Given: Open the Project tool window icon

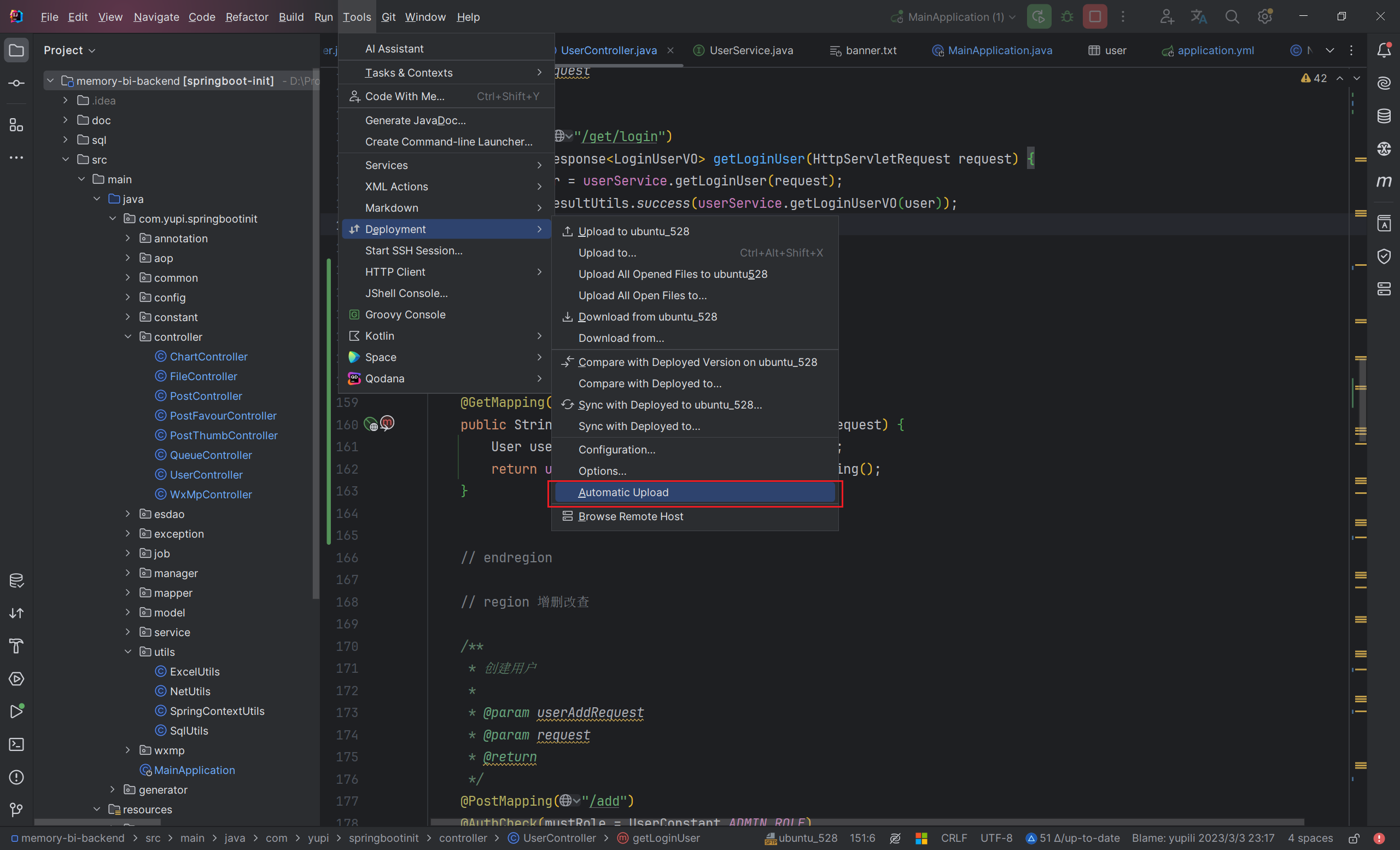Looking at the screenshot, I should [16, 50].
